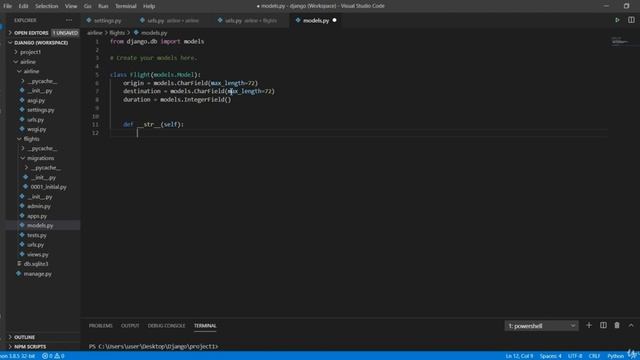Click the Ln 12, Col 9 status indicator

click(x=519, y=356)
